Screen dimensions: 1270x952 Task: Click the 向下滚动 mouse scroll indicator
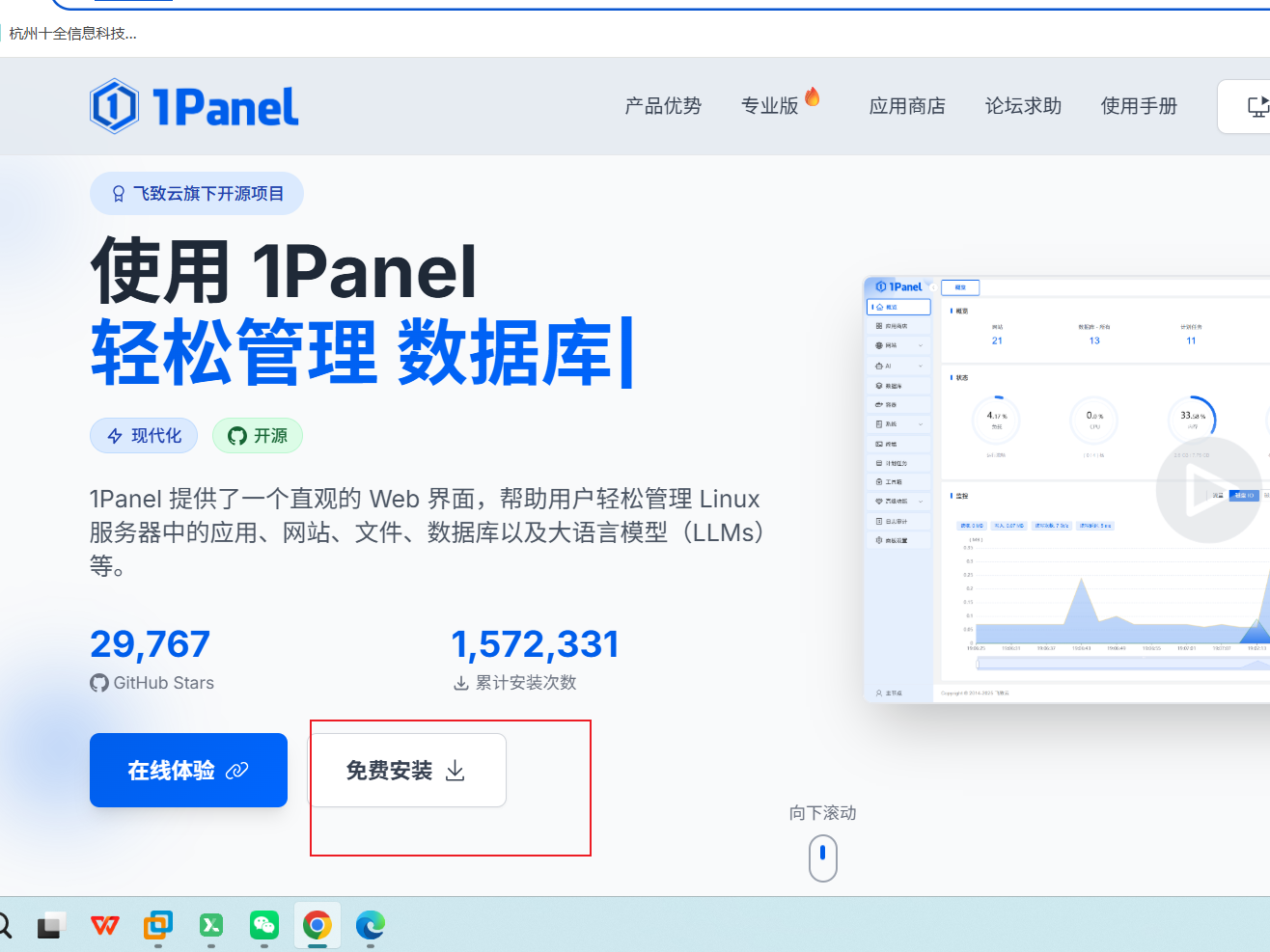(x=823, y=858)
